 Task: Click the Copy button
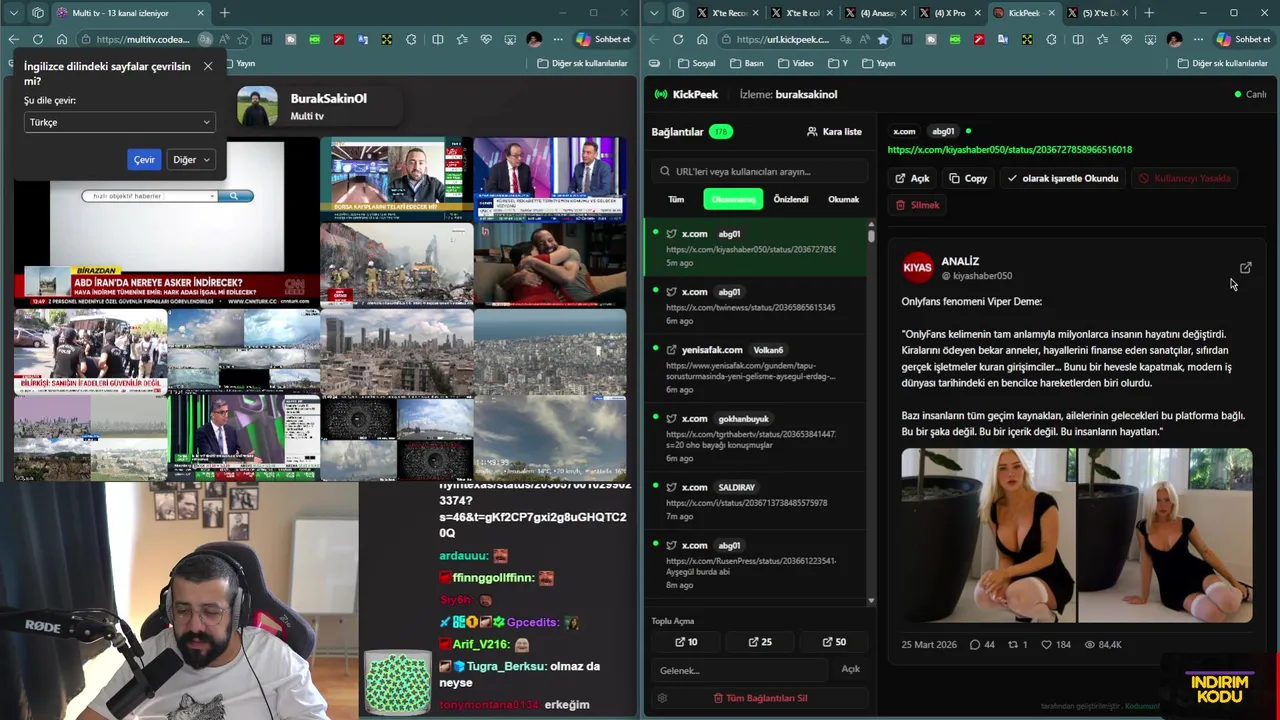(x=968, y=178)
